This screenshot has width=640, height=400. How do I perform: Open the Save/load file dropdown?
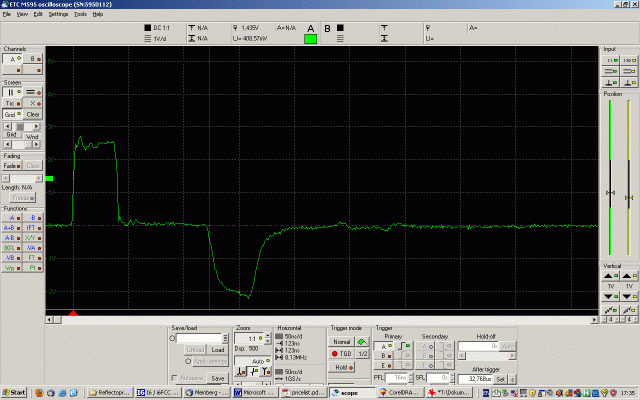coord(224,338)
